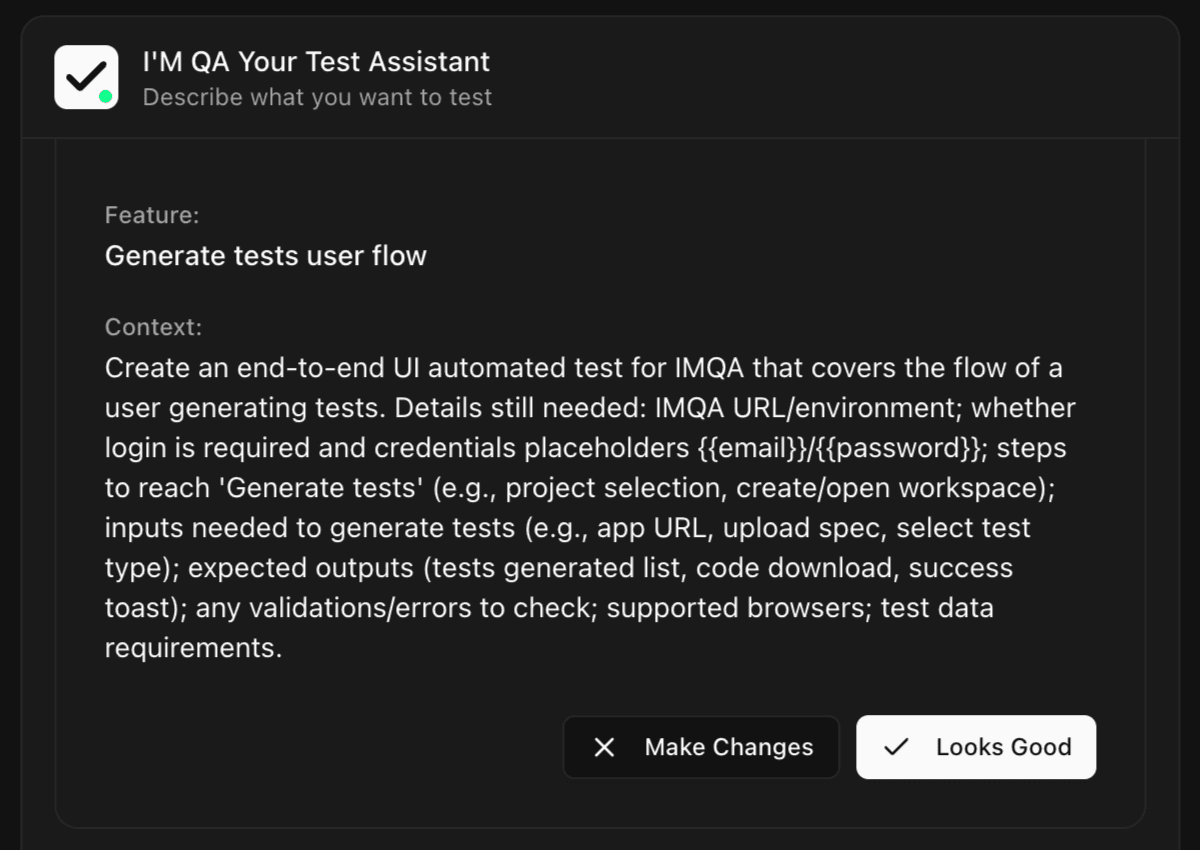Select the black checkmark glyph in the header tile

(86, 73)
